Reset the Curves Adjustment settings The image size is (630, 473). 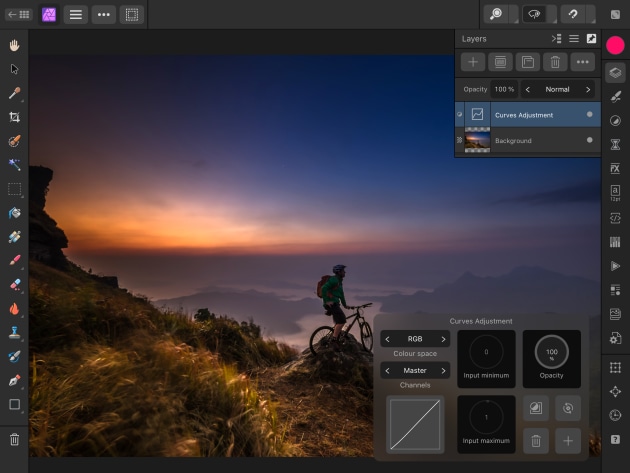(x=568, y=408)
